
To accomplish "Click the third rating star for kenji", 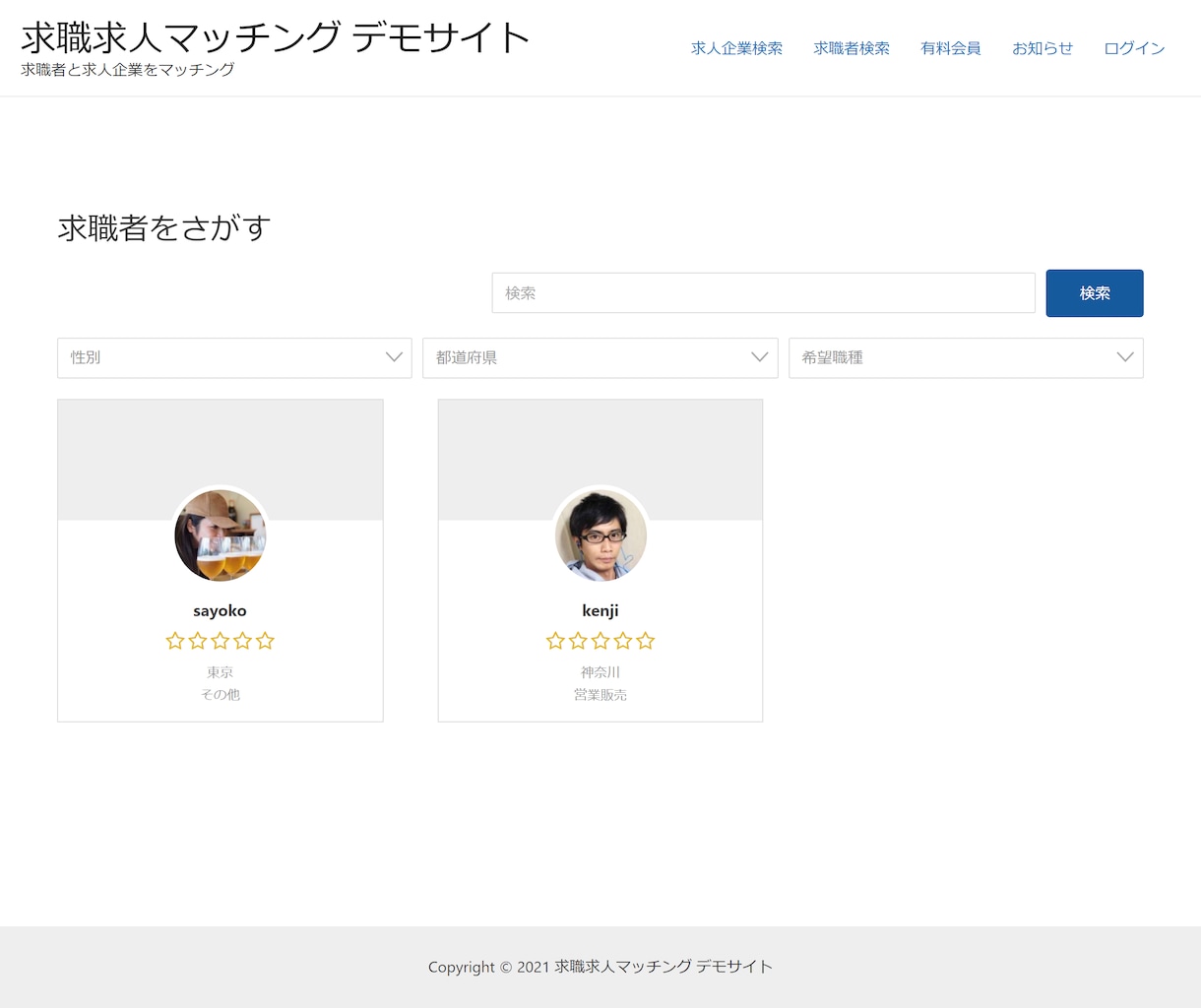I will point(600,641).
